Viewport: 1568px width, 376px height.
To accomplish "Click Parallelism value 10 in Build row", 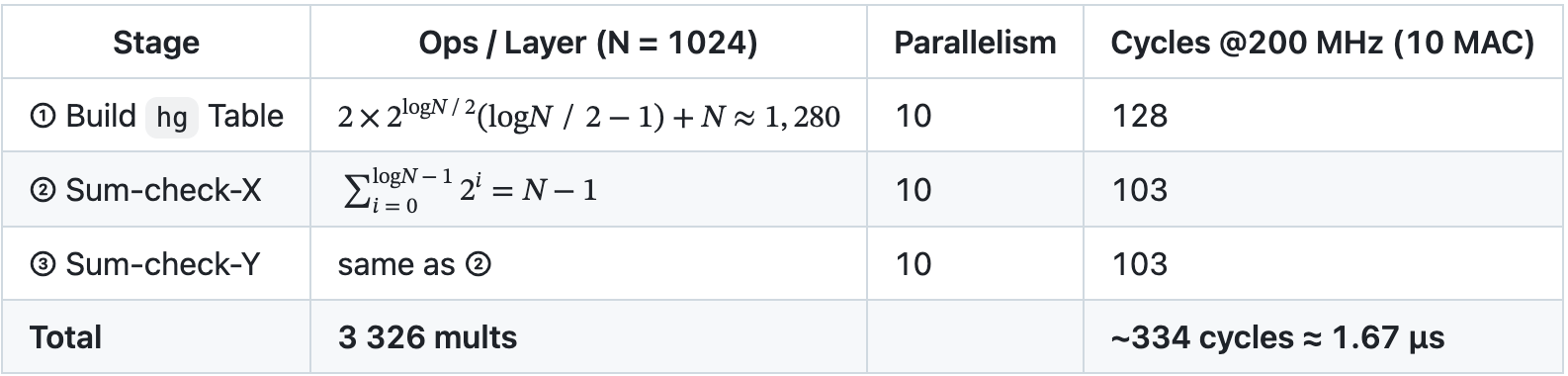I will coord(914,116).
